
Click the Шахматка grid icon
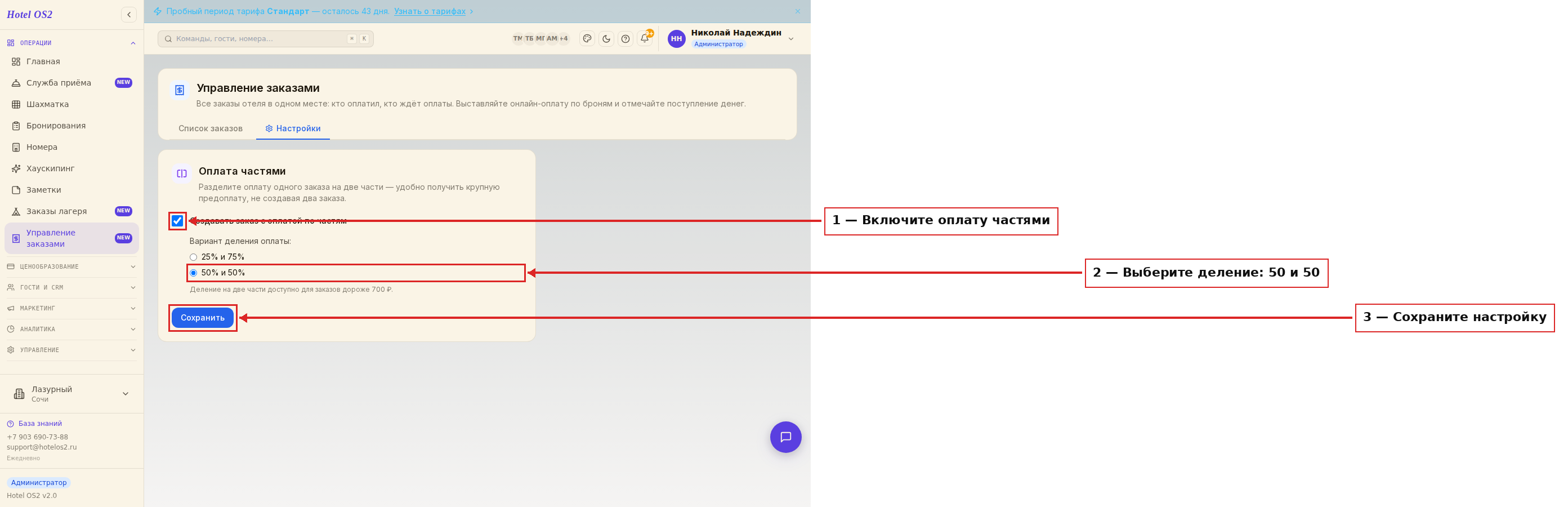coord(16,104)
